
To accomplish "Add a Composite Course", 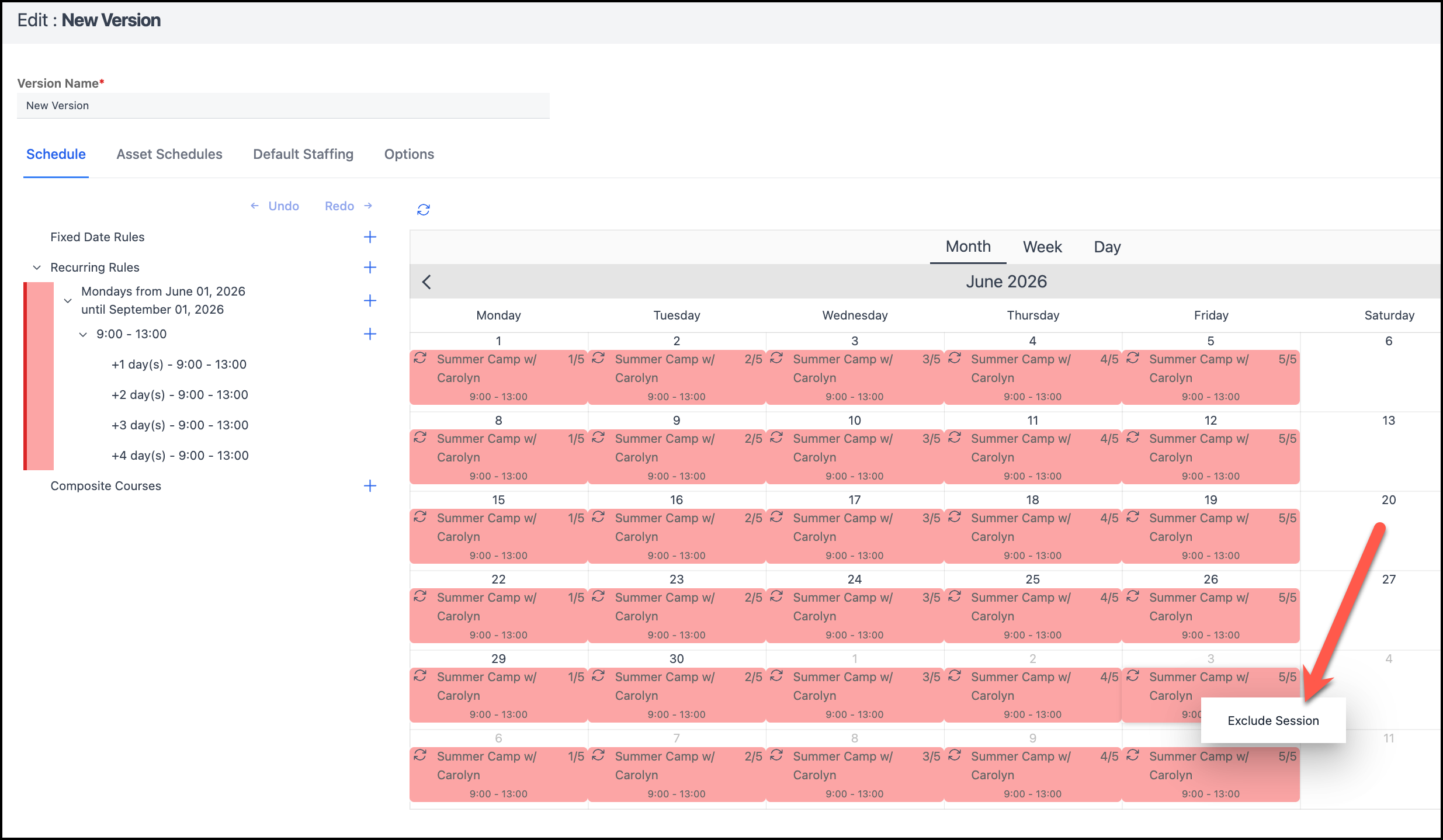I will coord(370,486).
